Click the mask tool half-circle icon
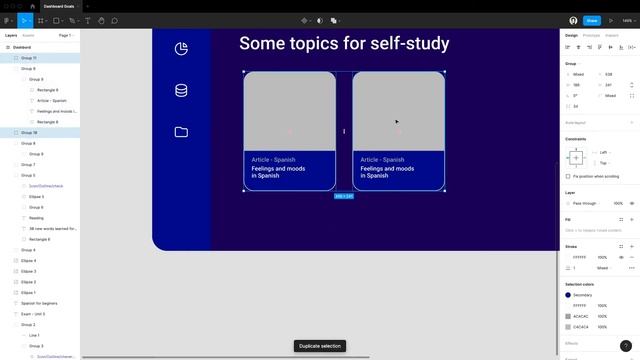The height and width of the screenshot is (360, 640). pyautogui.click(x=320, y=20)
